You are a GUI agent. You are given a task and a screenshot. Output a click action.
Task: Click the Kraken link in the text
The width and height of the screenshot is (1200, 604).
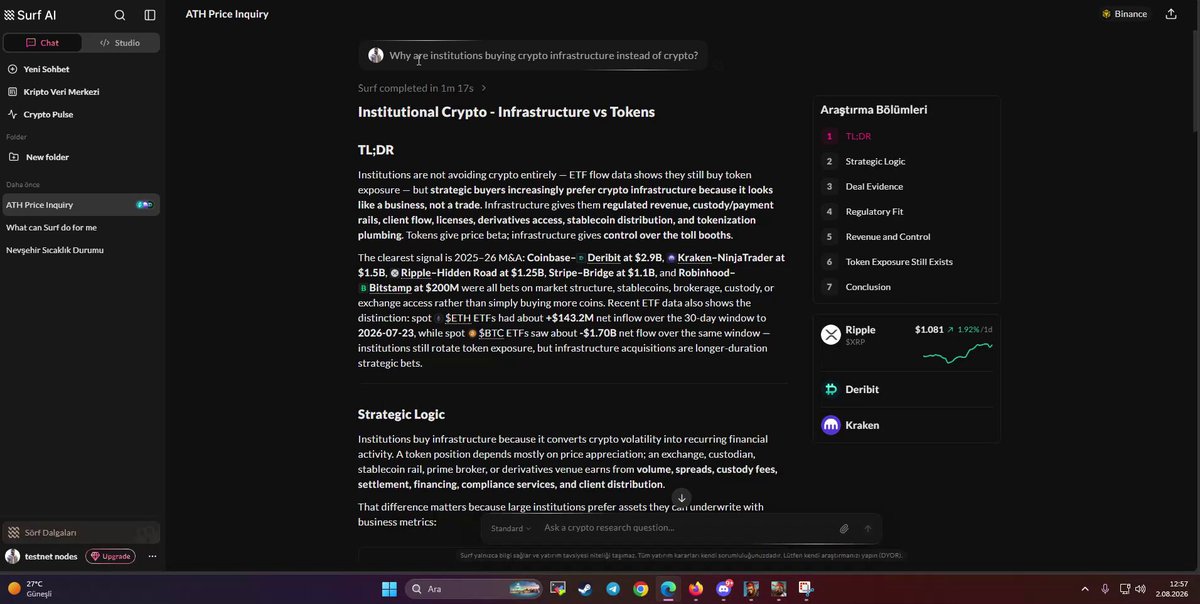[695, 258]
